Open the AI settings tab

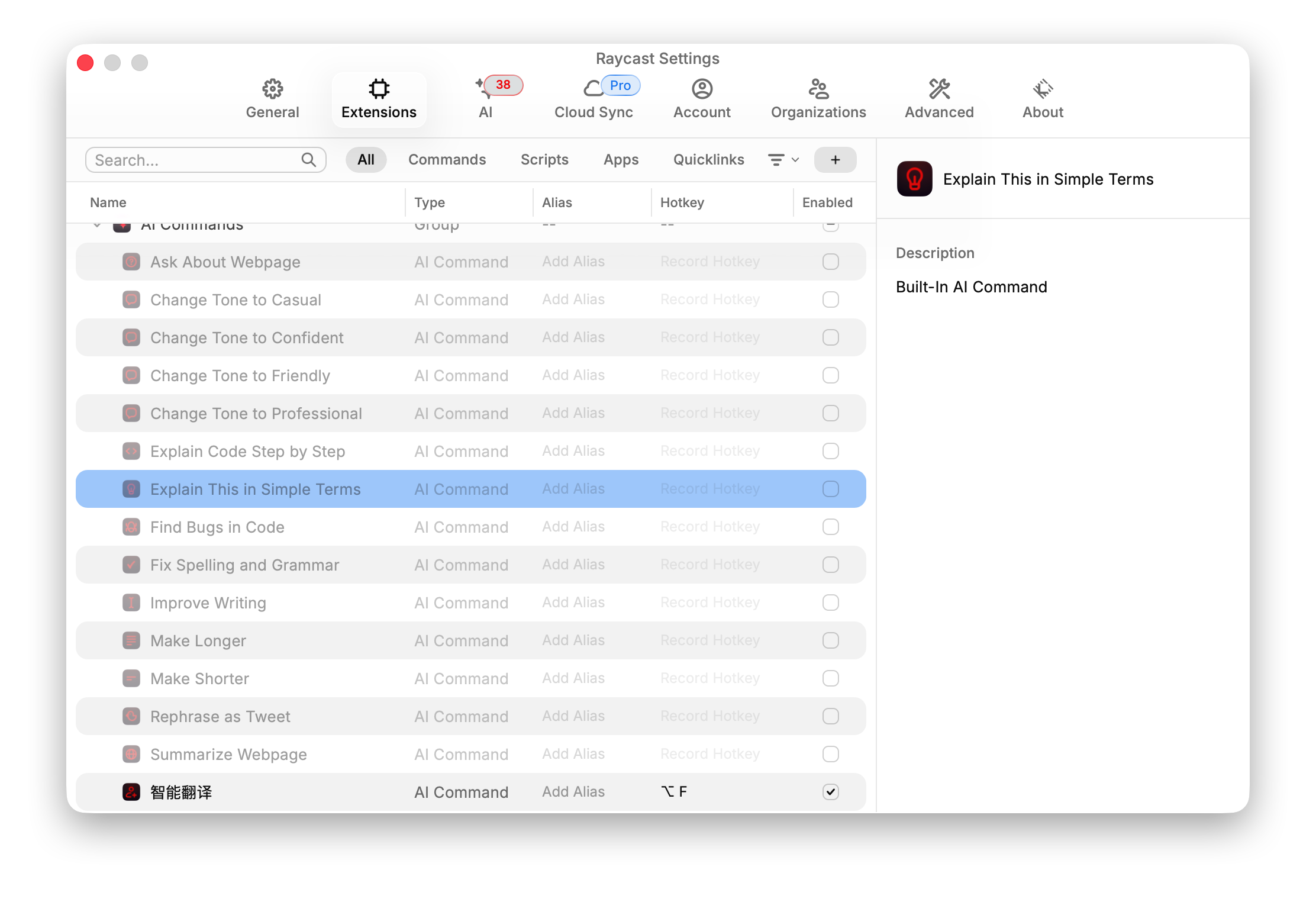pos(486,99)
